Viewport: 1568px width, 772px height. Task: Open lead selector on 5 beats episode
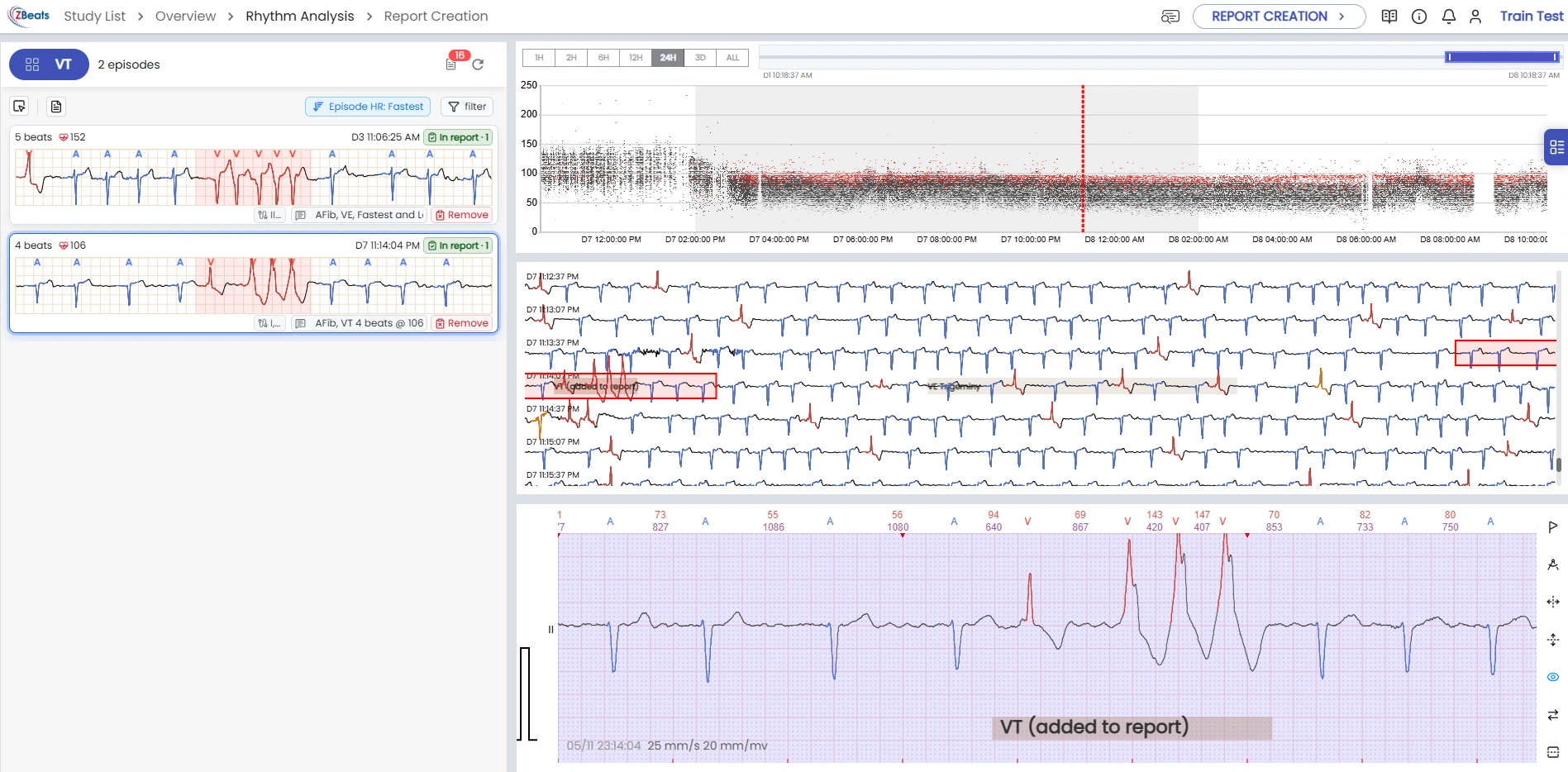pos(269,215)
